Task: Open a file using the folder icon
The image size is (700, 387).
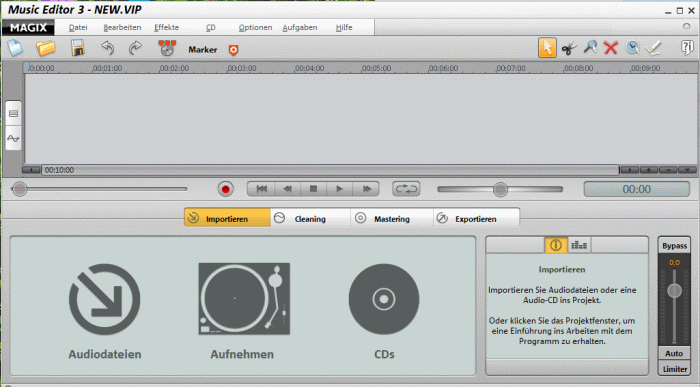Action: point(46,48)
